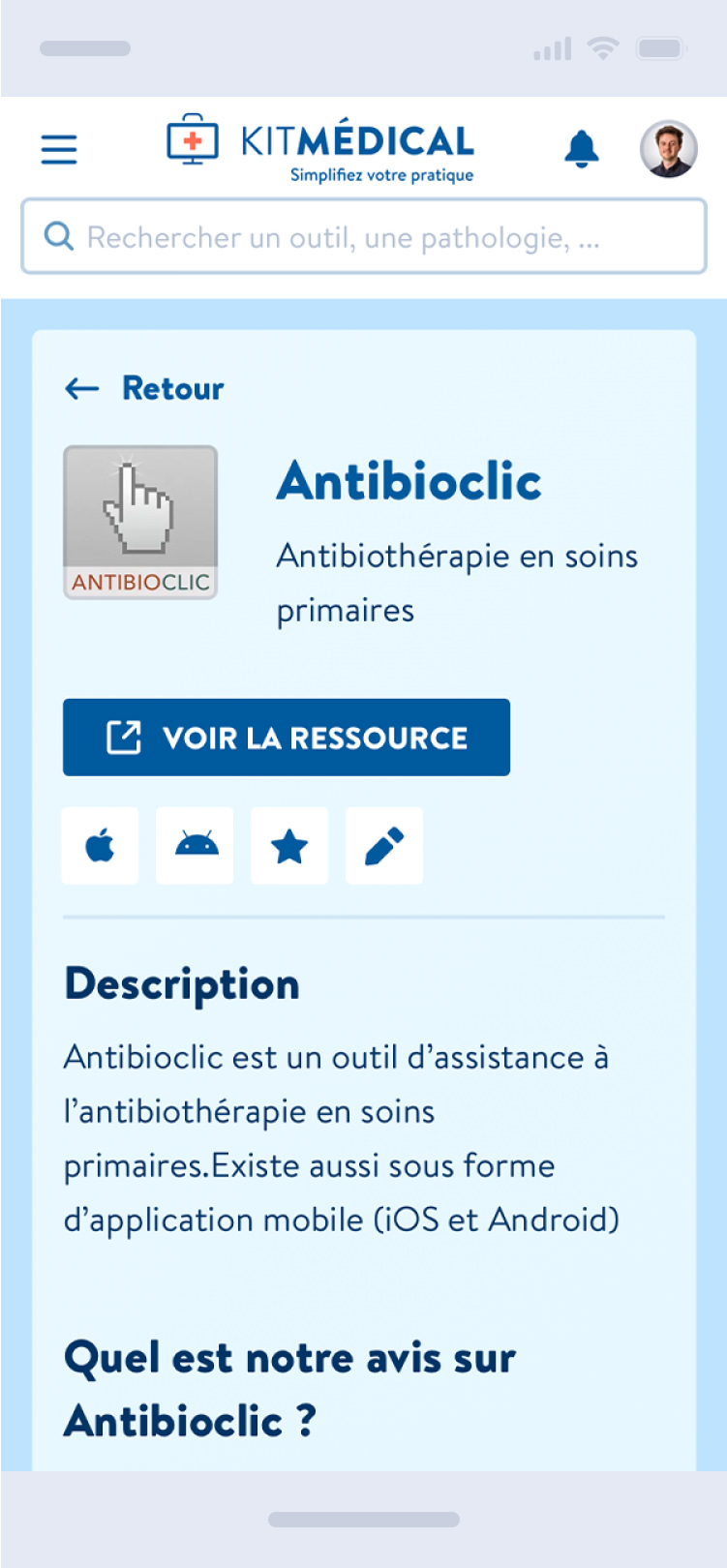Click the Voir la ressource button
The image size is (727, 1568).
point(287,738)
